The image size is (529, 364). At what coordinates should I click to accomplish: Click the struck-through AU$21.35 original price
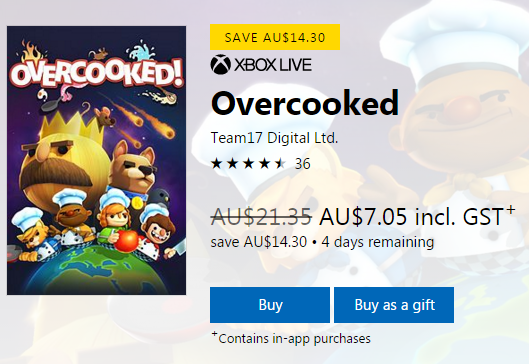click(x=261, y=216)
